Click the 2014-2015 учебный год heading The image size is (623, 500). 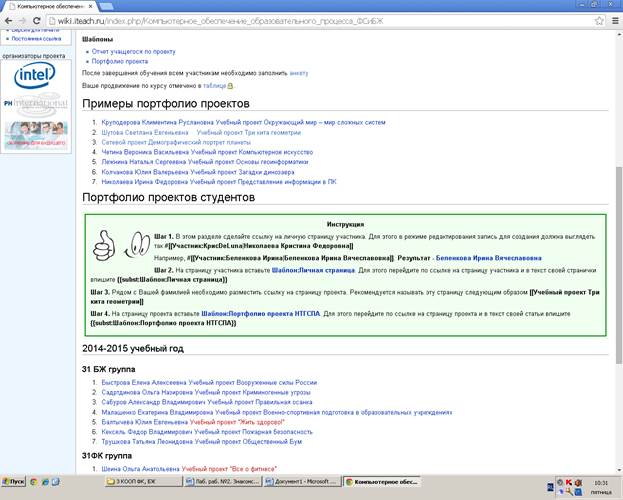[133, 349]
